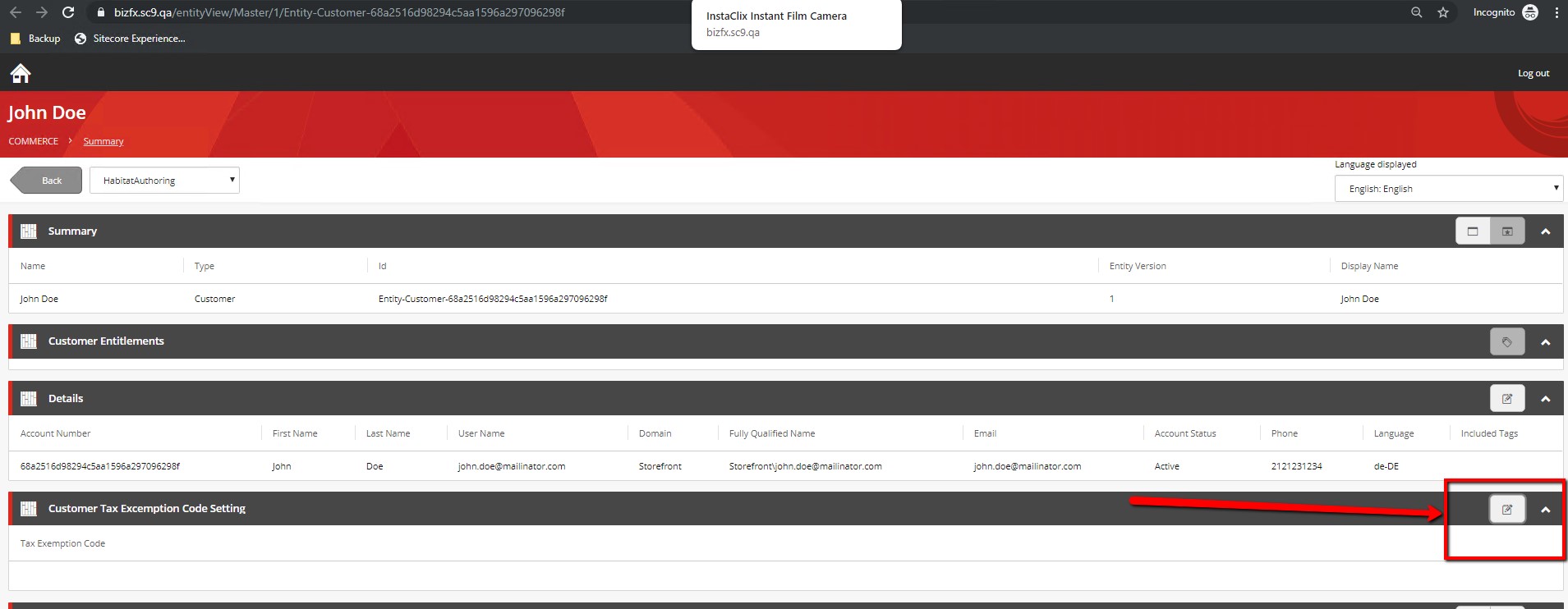Click the Entity-Customer Id value

coord(493,299)
